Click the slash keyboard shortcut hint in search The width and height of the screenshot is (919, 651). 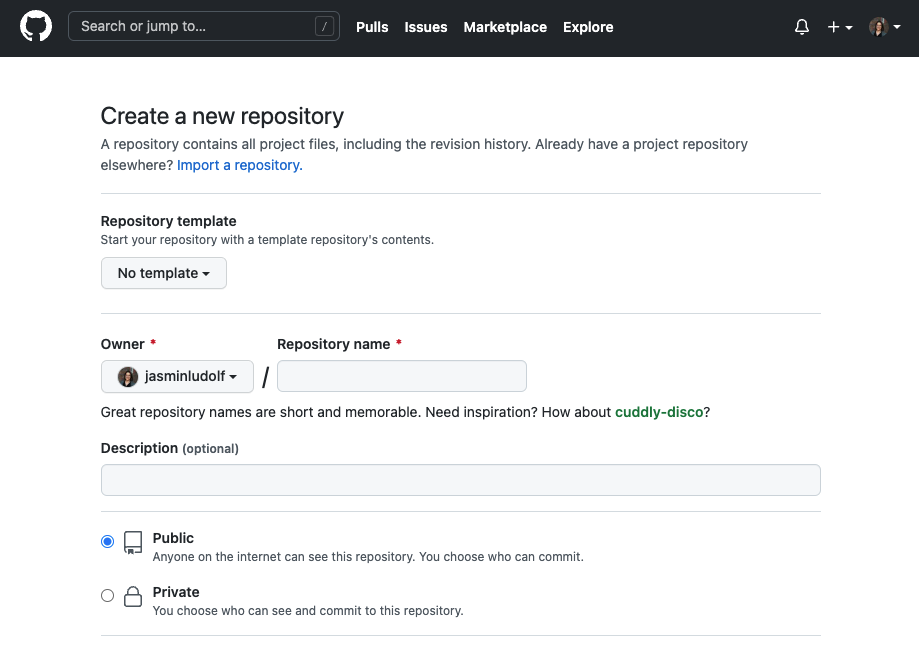tap(323, 27)
